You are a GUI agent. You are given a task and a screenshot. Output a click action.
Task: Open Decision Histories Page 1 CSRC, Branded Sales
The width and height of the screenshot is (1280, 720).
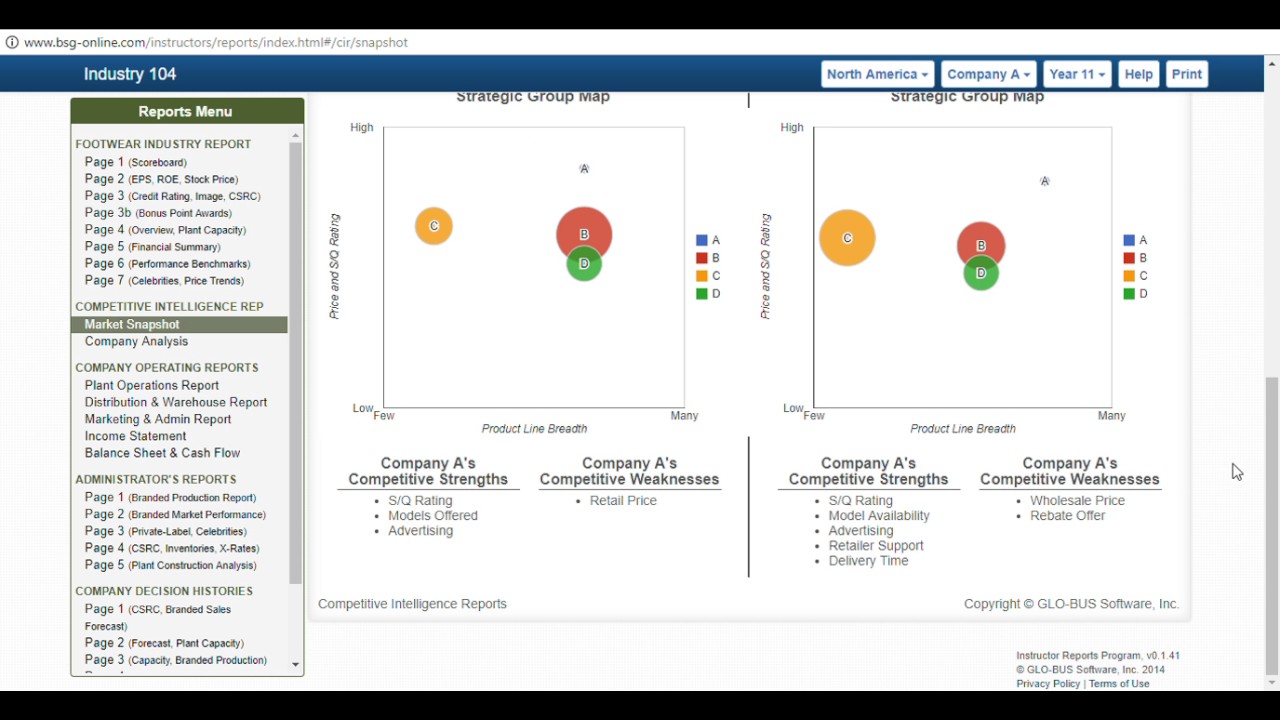coord(158,617)
